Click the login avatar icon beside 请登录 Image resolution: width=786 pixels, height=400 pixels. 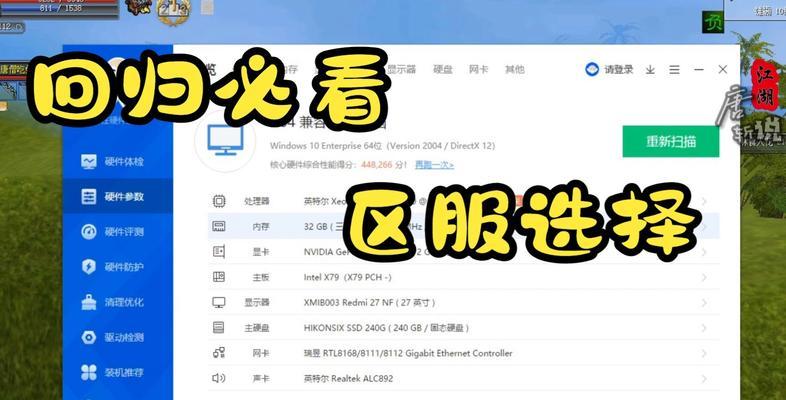click(592, 70)
